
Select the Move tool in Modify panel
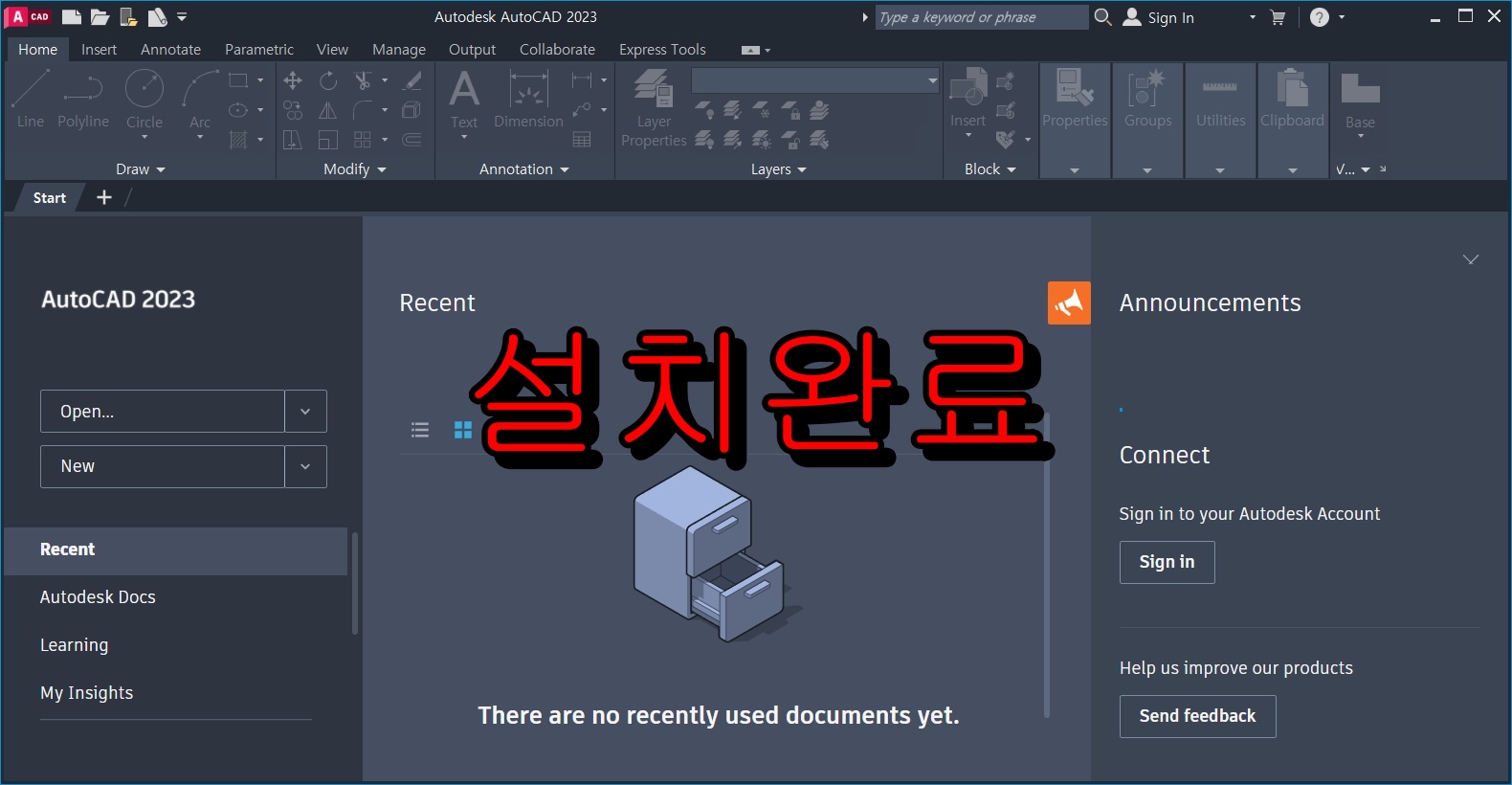[x=293, y=80]
